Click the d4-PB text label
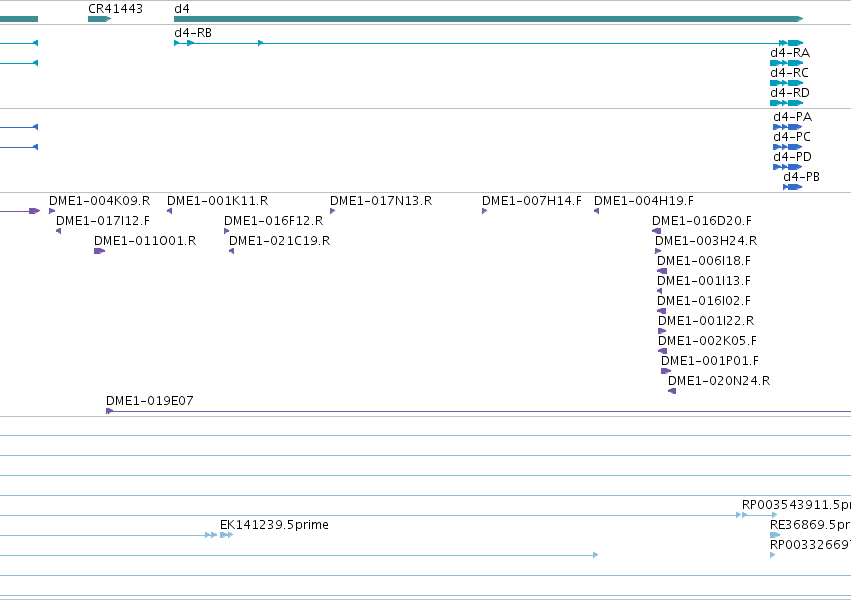Viewport: 851px width, 600px height. point(801,177)
